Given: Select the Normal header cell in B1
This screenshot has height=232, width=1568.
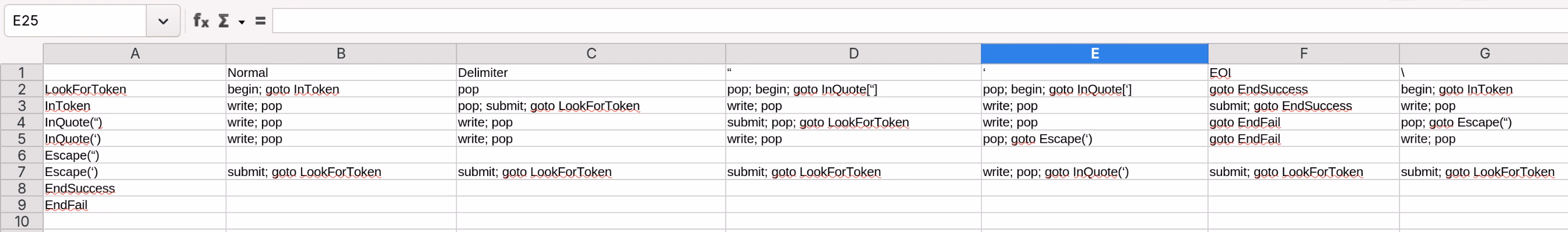Looking at the screenshot, I should (x=341, y=72).
